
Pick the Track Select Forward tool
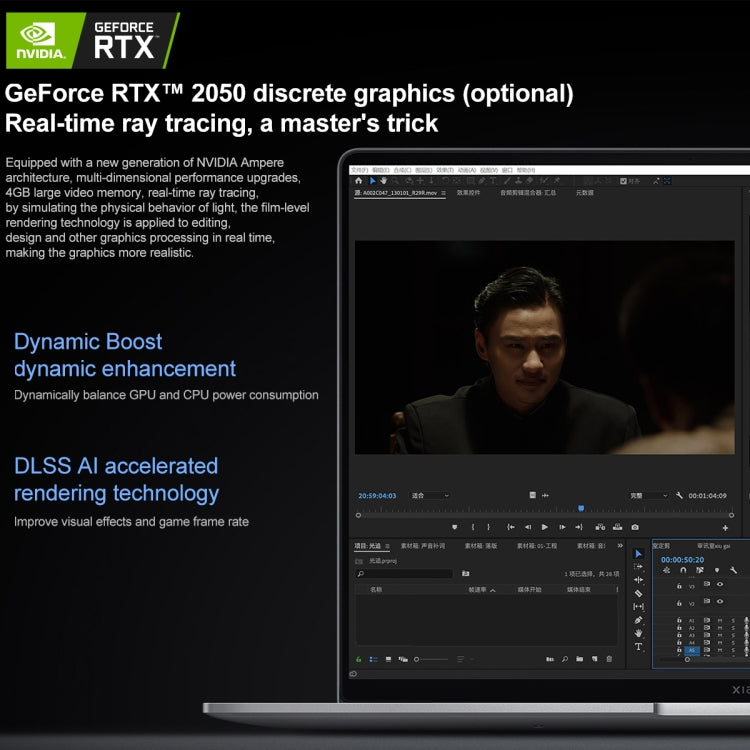[639, 566]
